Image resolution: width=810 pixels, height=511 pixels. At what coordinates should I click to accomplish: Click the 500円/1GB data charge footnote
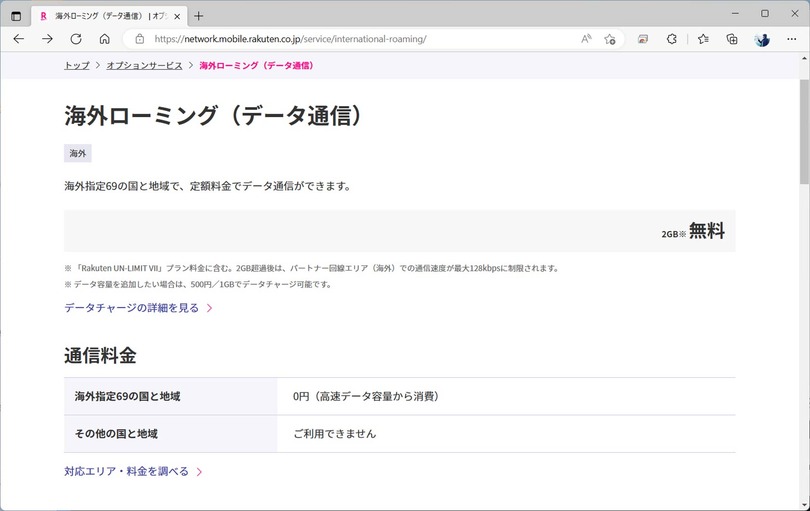pos(198,284)
